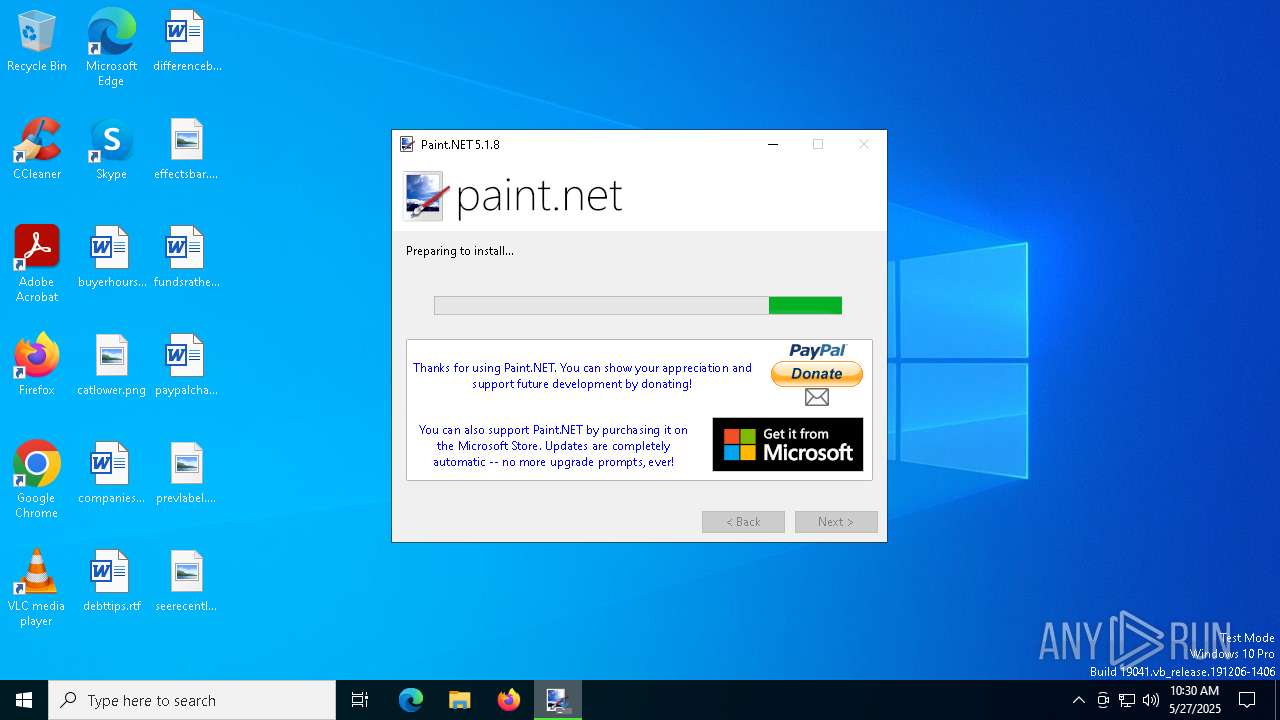Viewport: 1280px width, 720px height.
Task: Click the Get it from Microsoft badge
Action: click(x=788, y=444)
